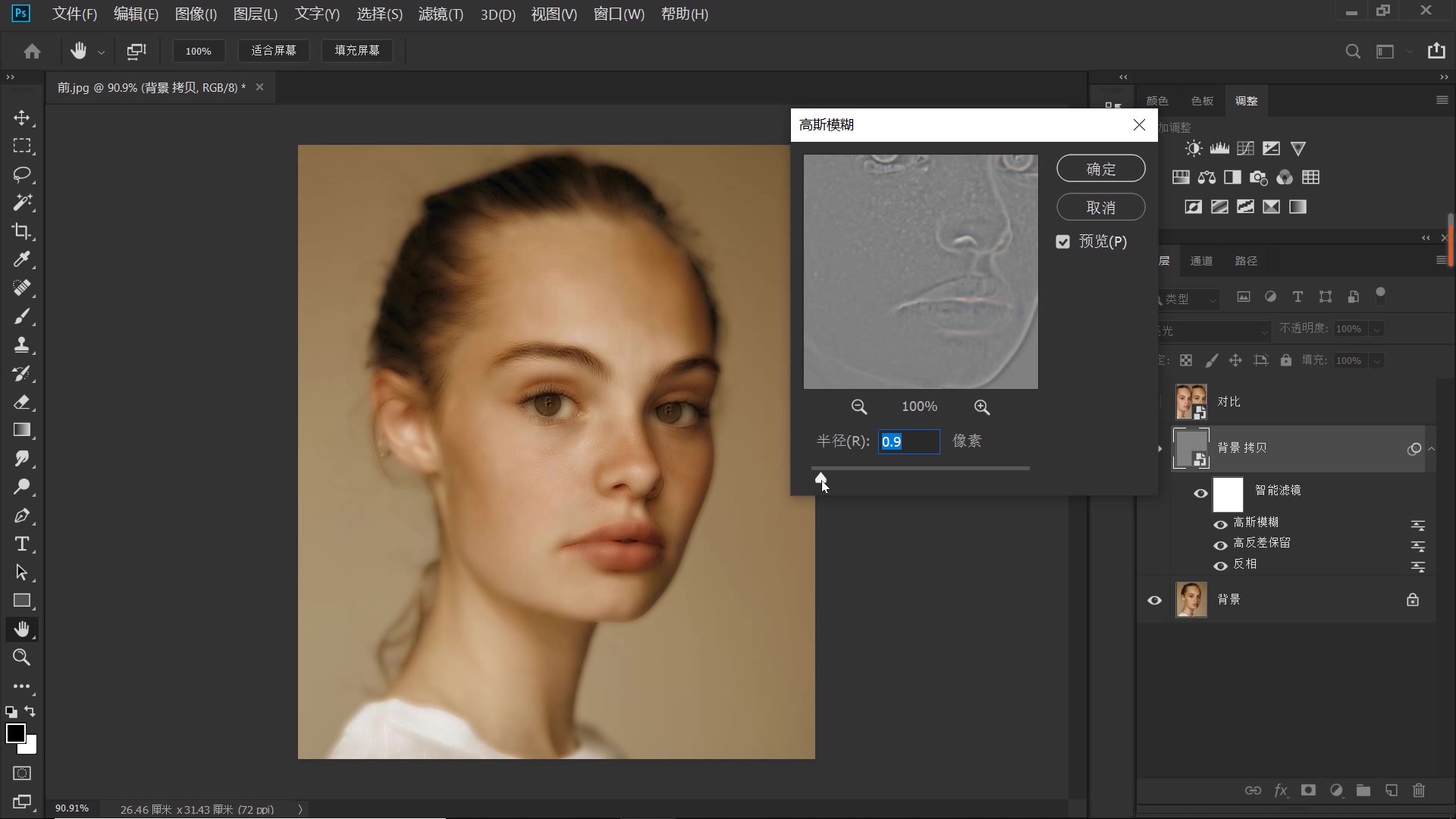1456x819 pixels.
Task: Uncheck the 预览(P) preview checkbox
Action: point(1062,242)
